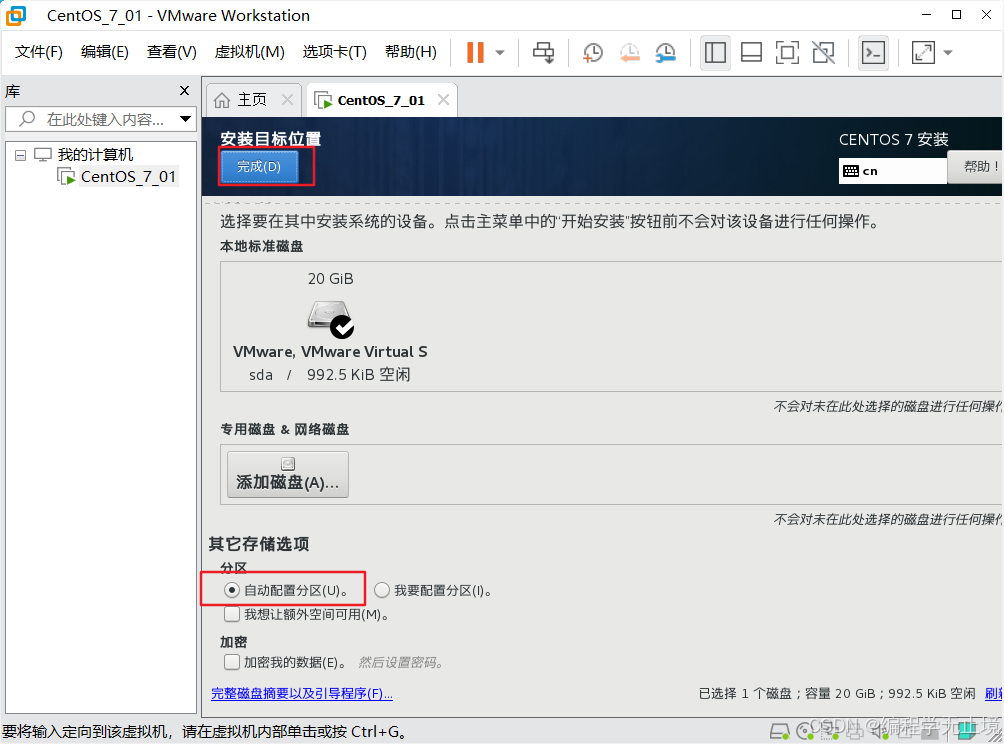Screen dimensions: 1004x744
Task: Toggle the thumbnail bar view
Action: (x=751, y=53)
